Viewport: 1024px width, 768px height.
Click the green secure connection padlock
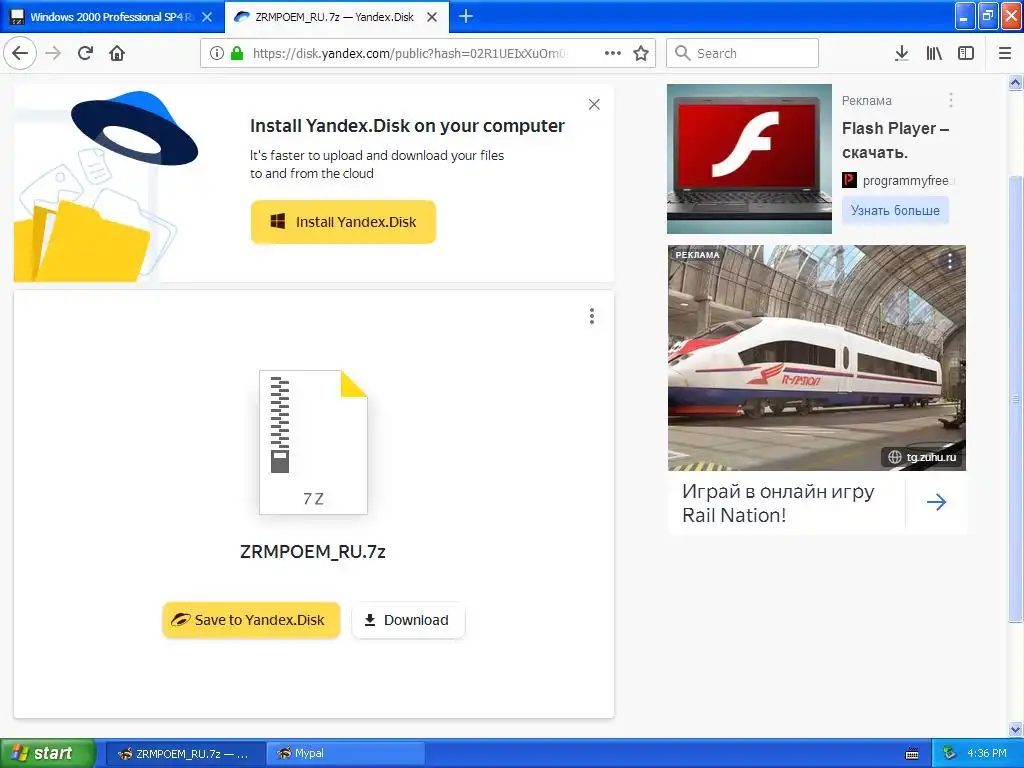(237, 53)
